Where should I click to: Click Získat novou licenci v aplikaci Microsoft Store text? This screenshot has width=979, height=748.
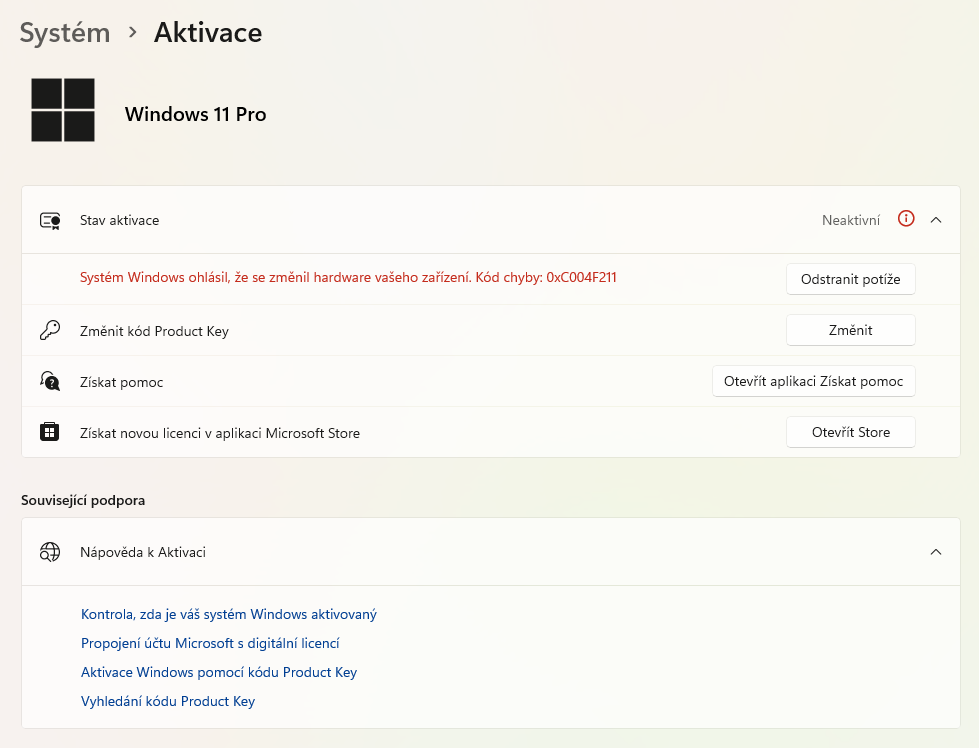[x=220, y=433]
